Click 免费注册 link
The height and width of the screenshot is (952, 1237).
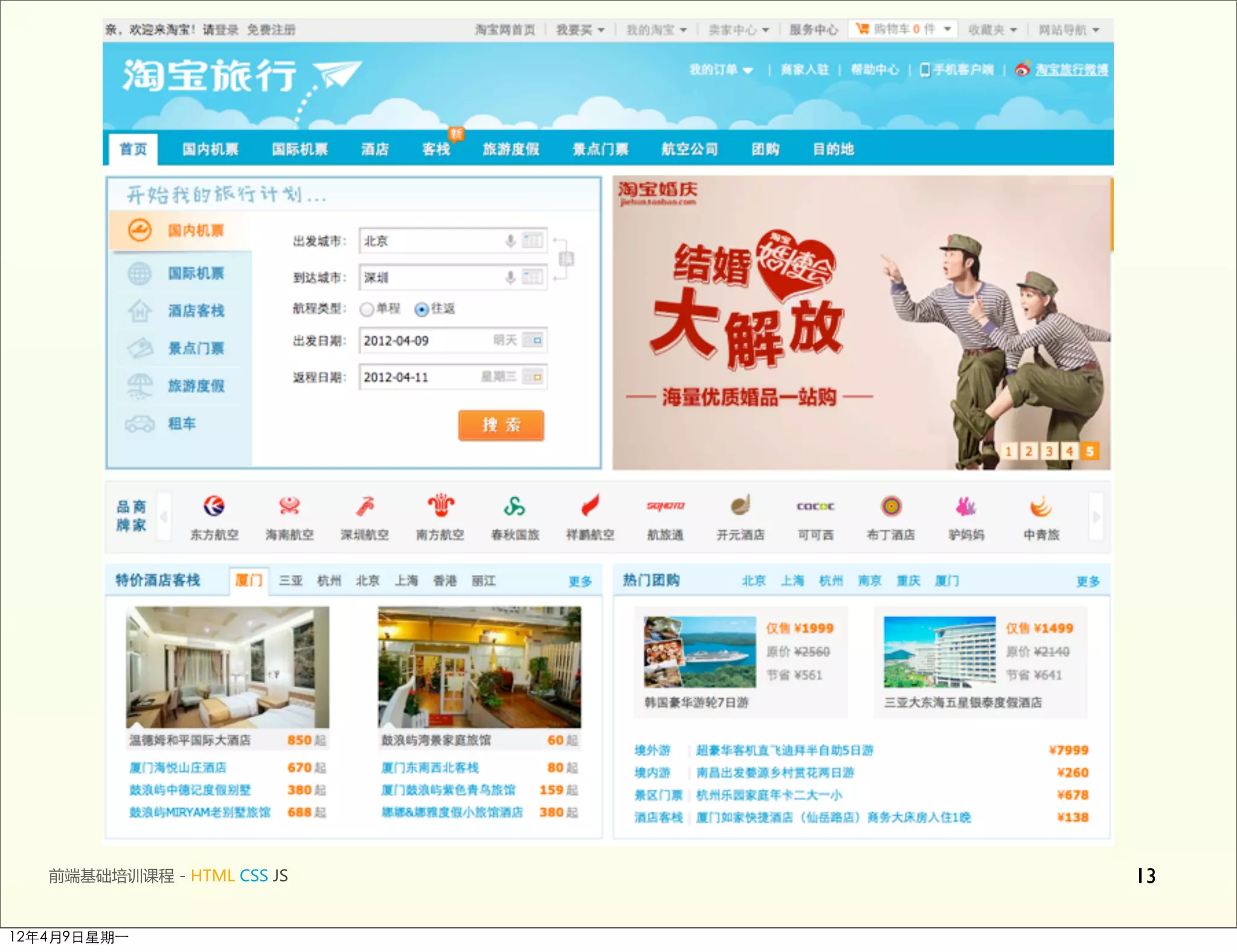(271, 30)
